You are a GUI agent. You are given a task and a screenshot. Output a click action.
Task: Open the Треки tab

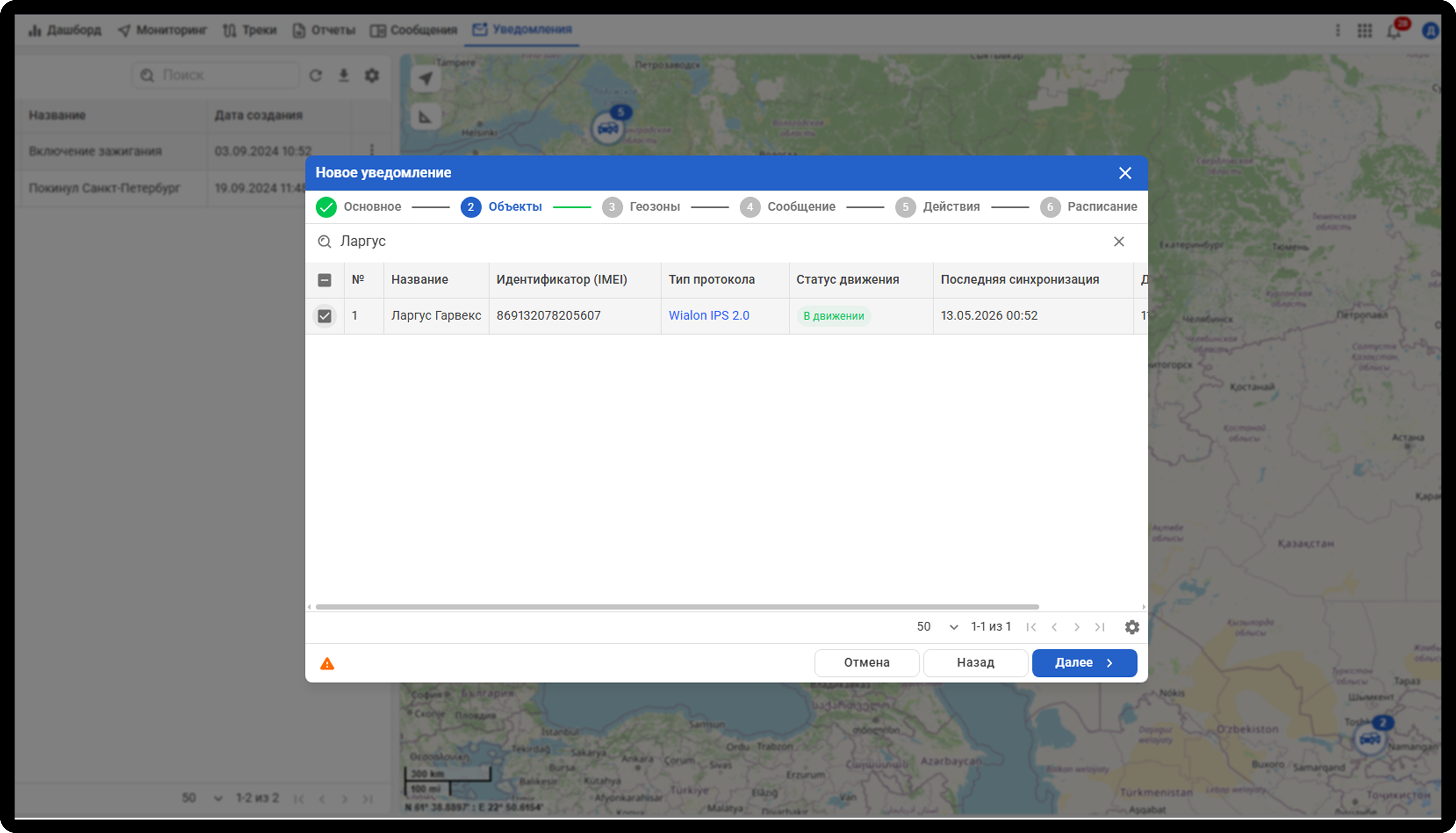coord(250,30)
